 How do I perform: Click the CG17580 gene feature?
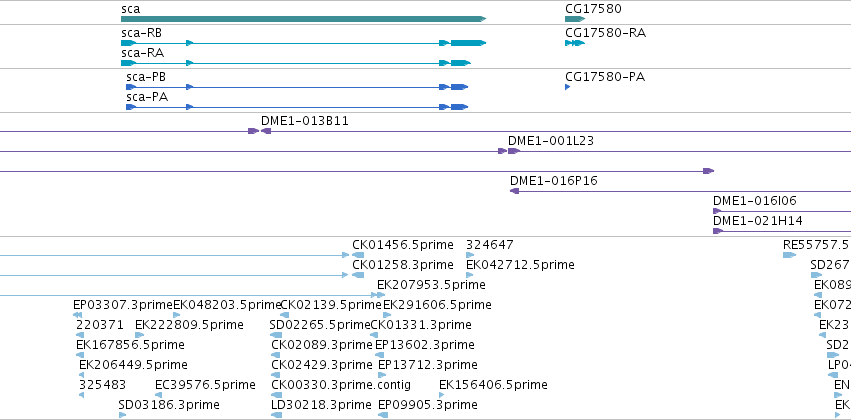575,19
